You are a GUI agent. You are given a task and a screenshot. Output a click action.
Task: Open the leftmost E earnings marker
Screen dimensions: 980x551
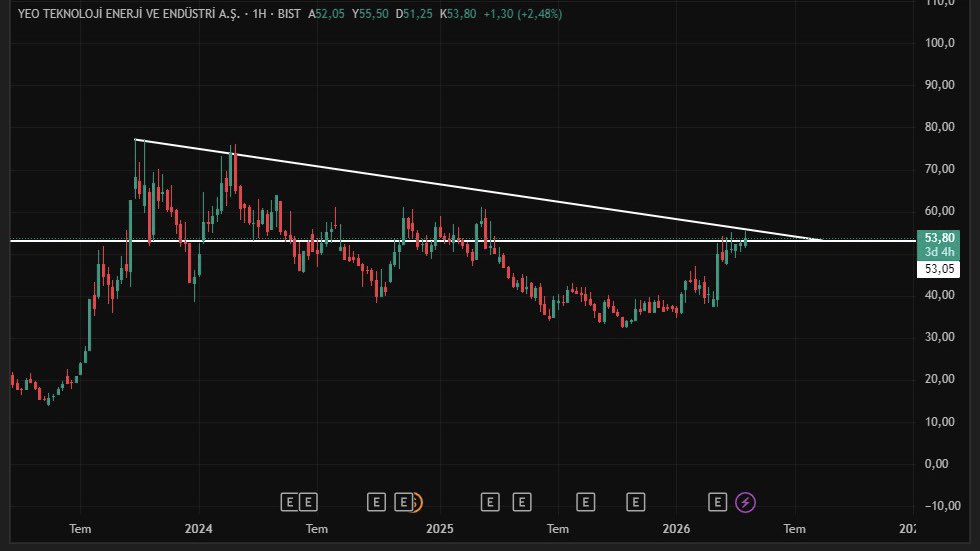click(289, 502)
